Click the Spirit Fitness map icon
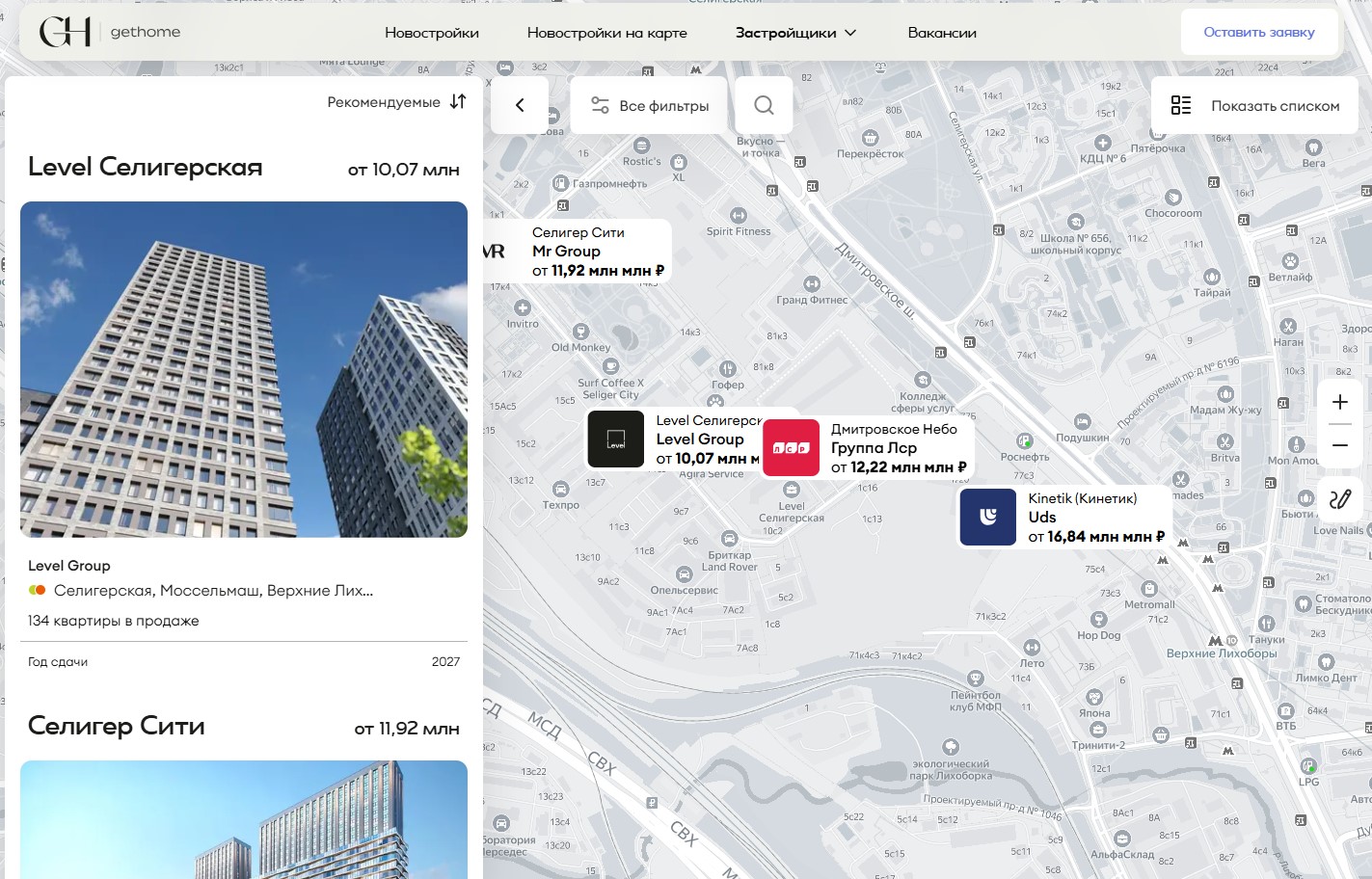The height and width of the screenshot is (879, 1372). [x=739, y=216]
